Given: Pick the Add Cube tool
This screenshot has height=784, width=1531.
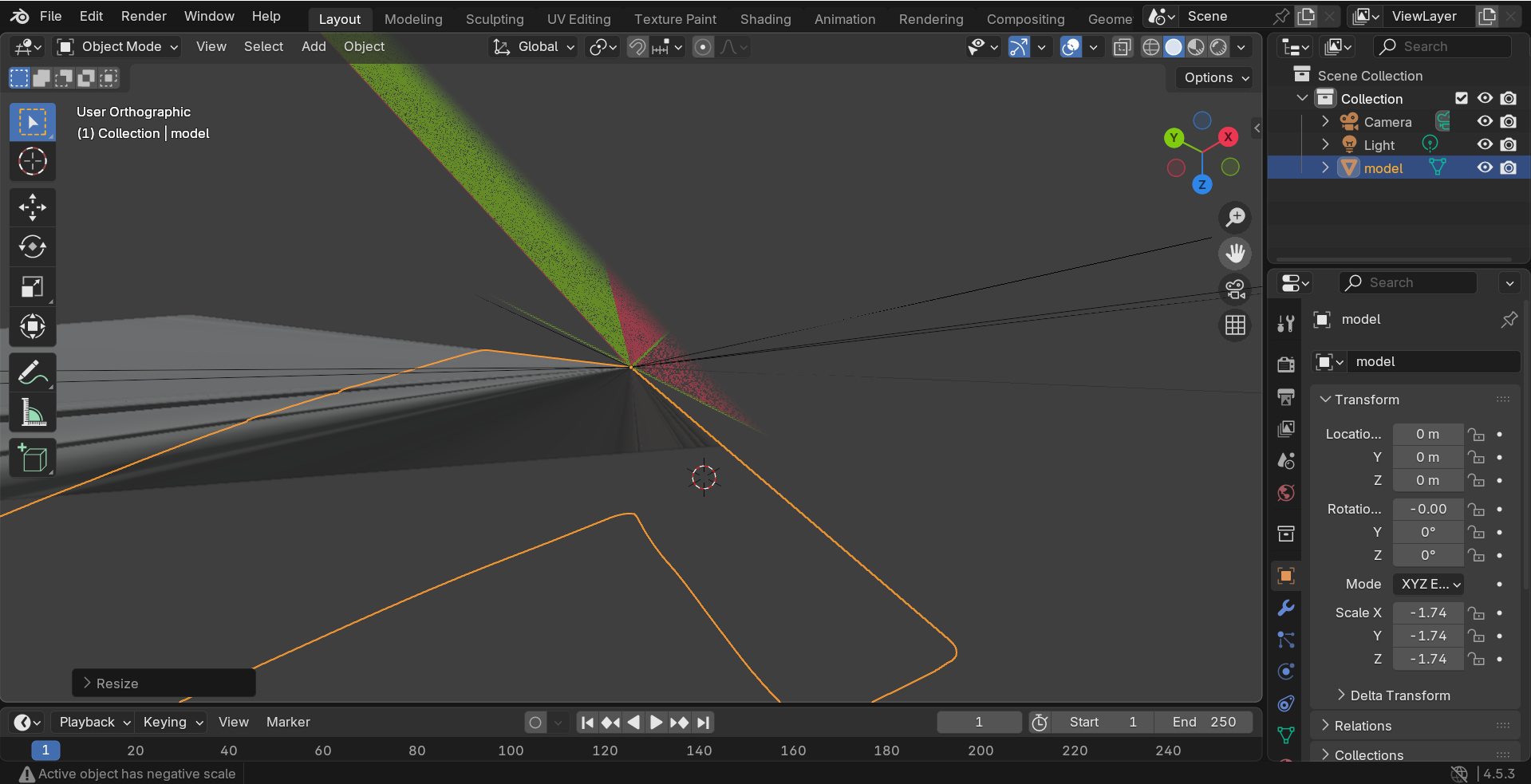Looking at the screenshot, I should [x=33, y=458].
